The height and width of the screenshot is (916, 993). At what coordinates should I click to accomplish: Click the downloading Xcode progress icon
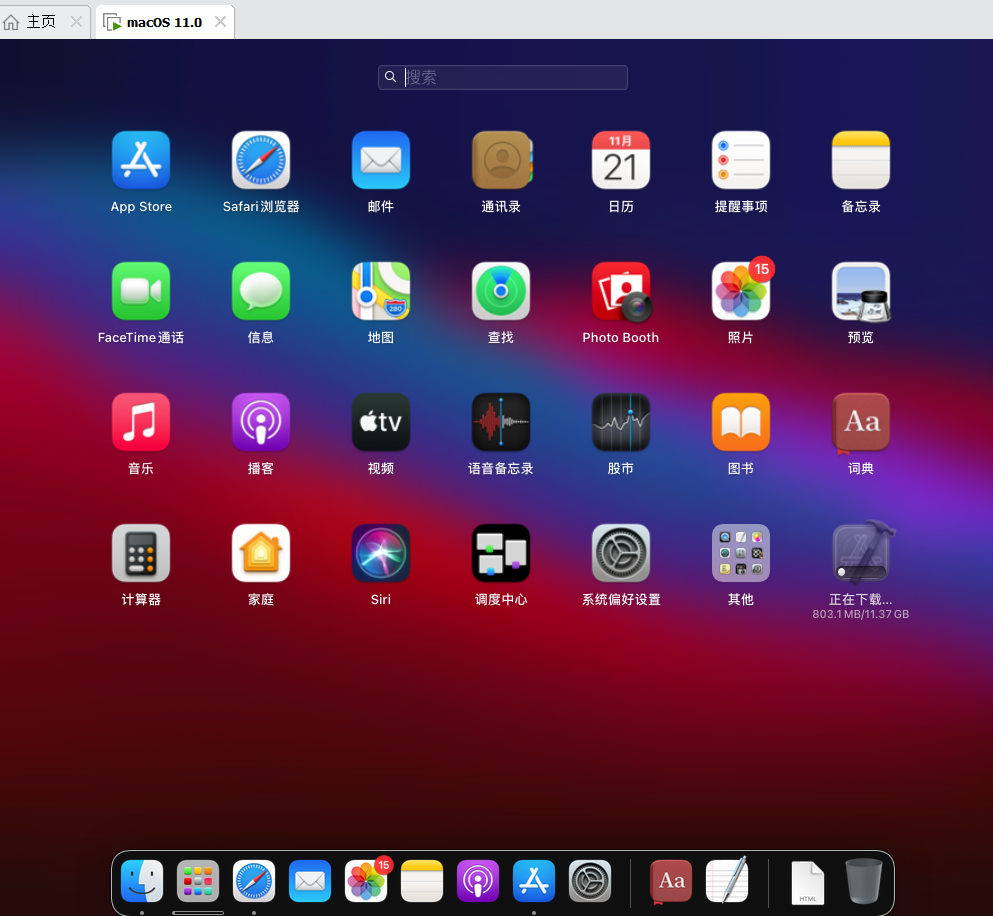pyautogui.click(x=861, y=554)
